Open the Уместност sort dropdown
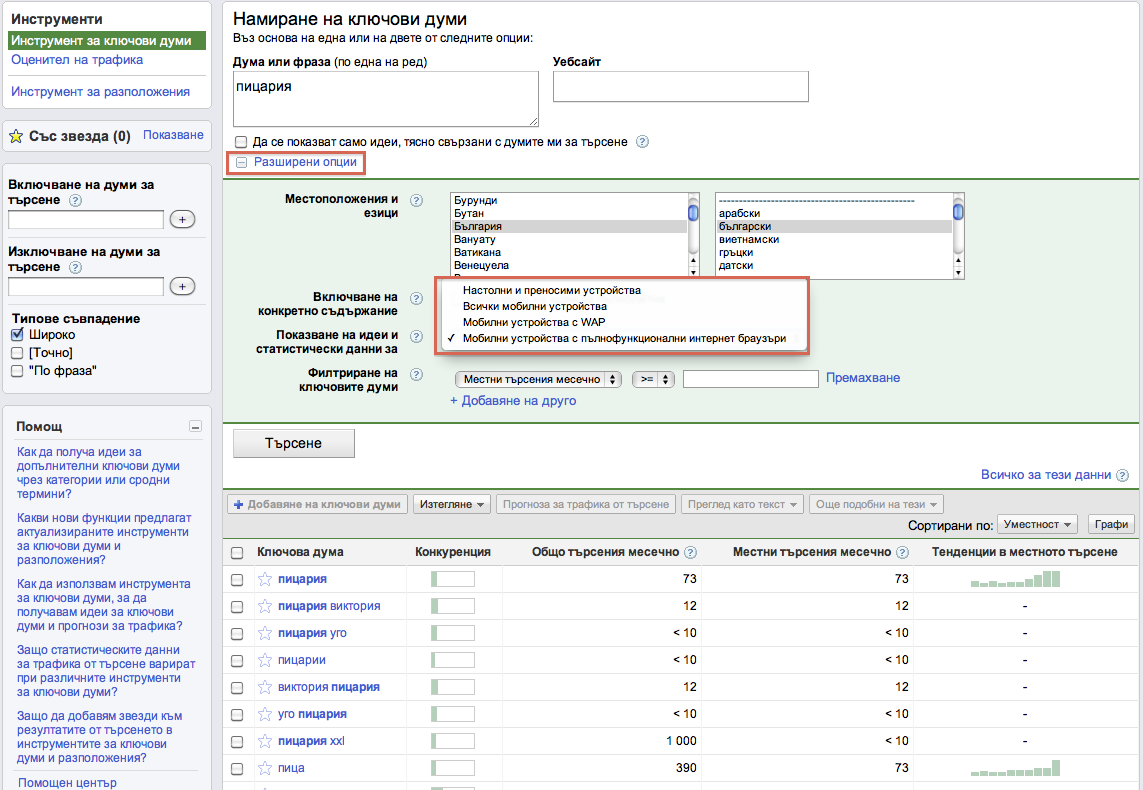Screen dimensions: 1143x790 (1037, 524)
